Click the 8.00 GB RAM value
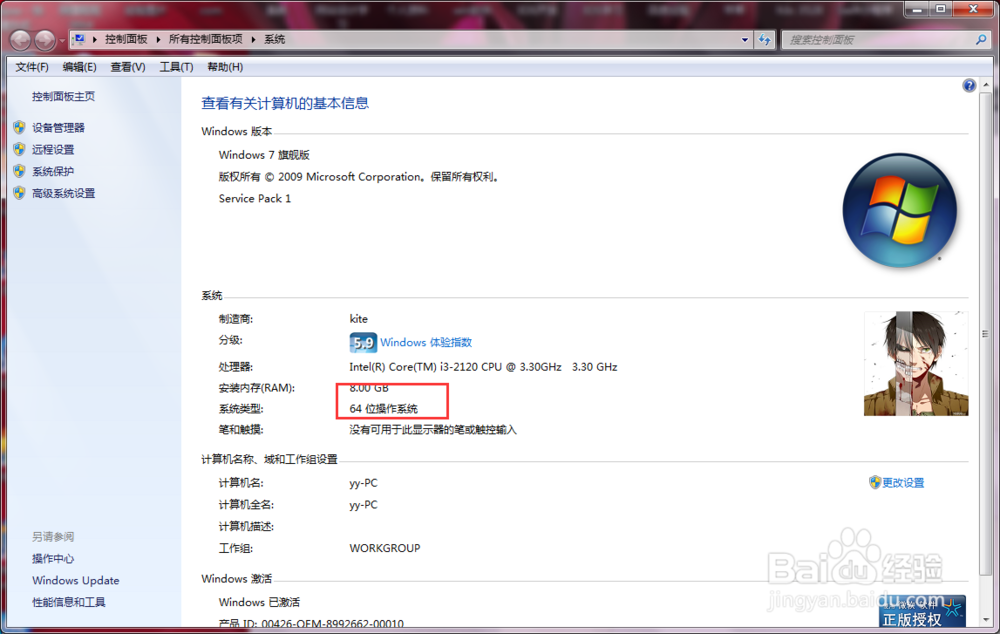Screen dimensions: 1000x634 [x=369, y=388]
